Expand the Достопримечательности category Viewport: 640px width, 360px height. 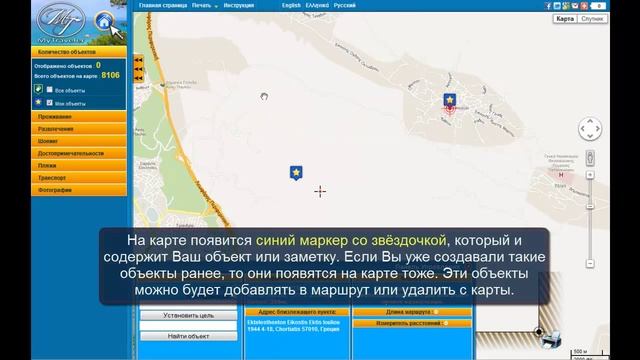[x=79, y=153]
